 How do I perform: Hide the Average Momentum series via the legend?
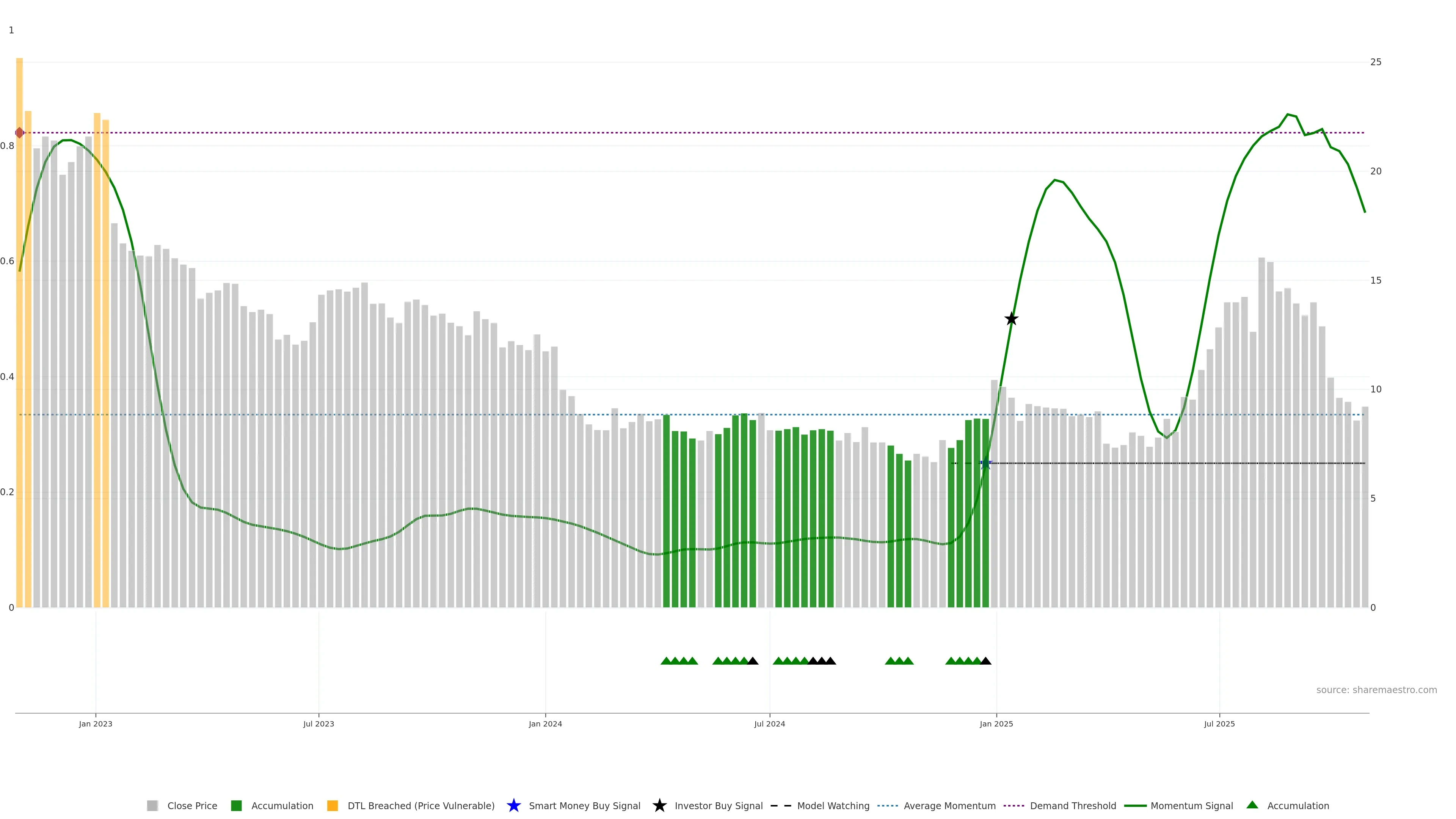point(949,805)
